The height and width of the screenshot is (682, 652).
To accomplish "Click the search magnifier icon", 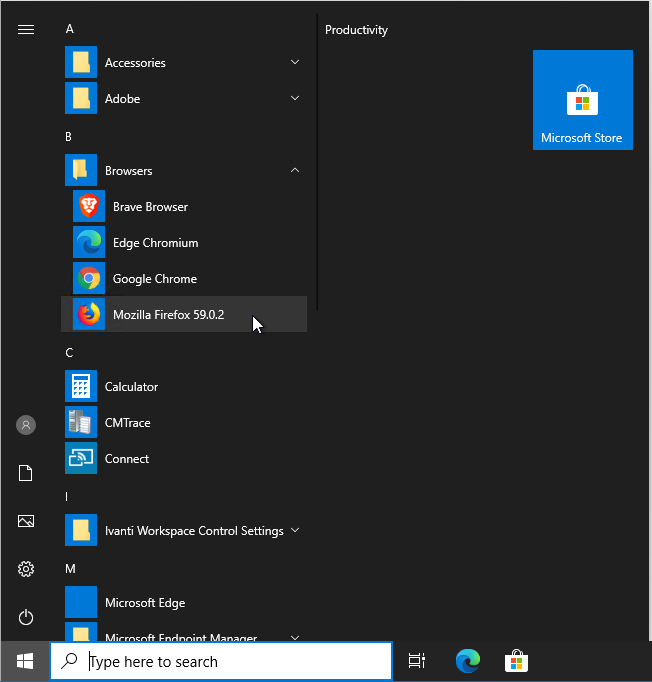I will coord(69,661).
